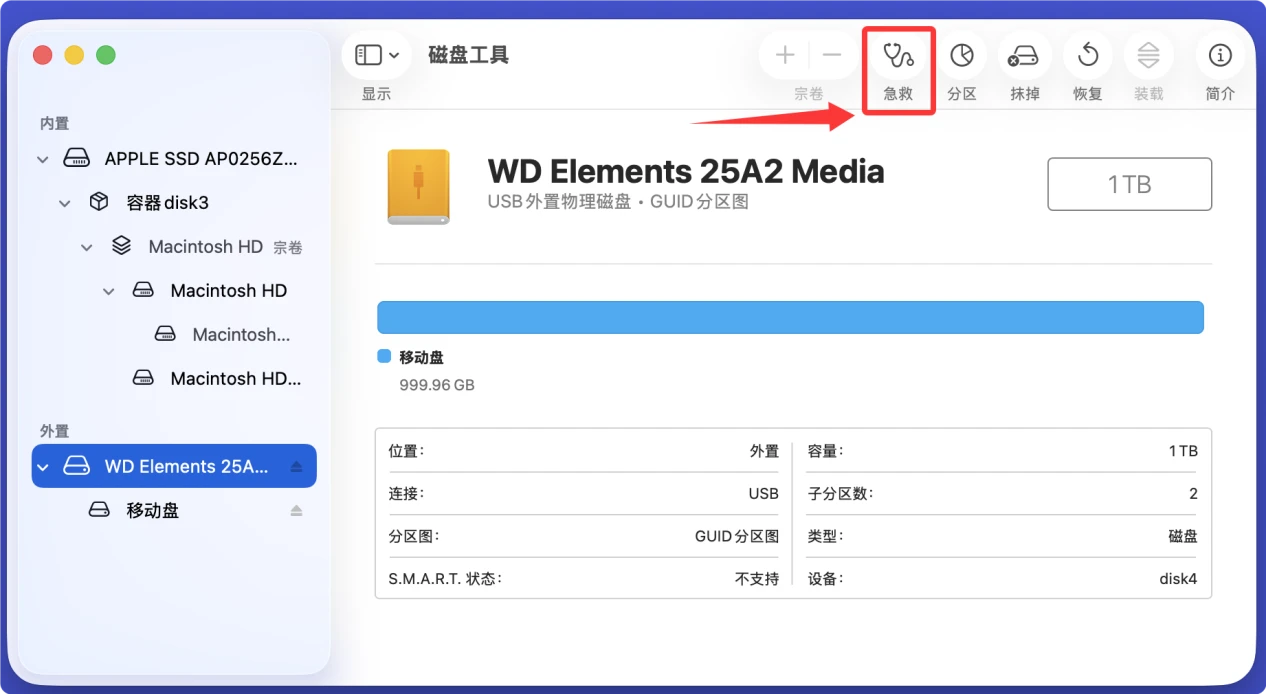This screenshot has height=694, width=1266.
Task: Collapse the Macintosh HD 宗卷 chevron
Action: [86, 247]
